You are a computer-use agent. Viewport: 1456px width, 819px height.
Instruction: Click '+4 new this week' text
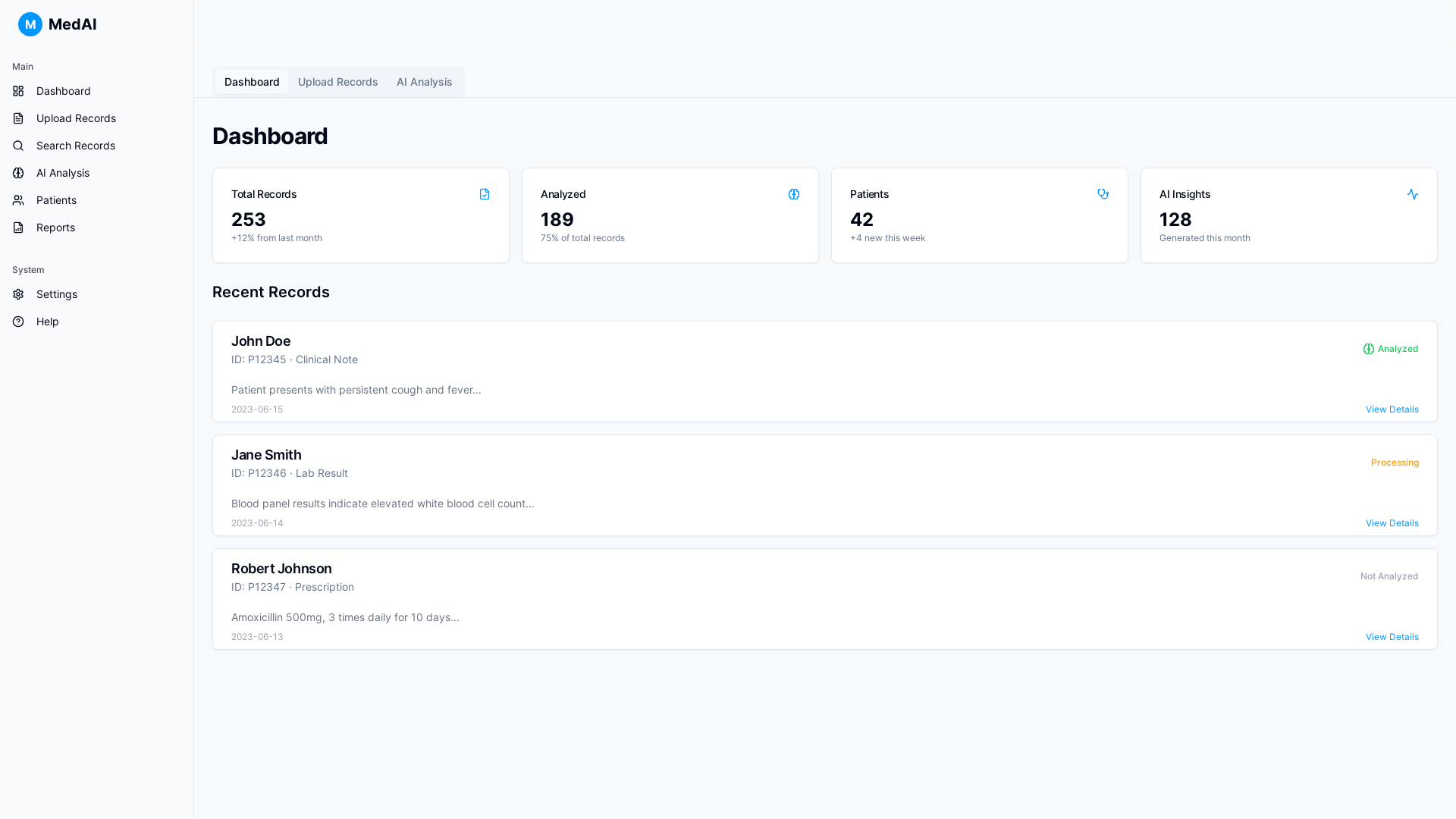pos(887,238)
